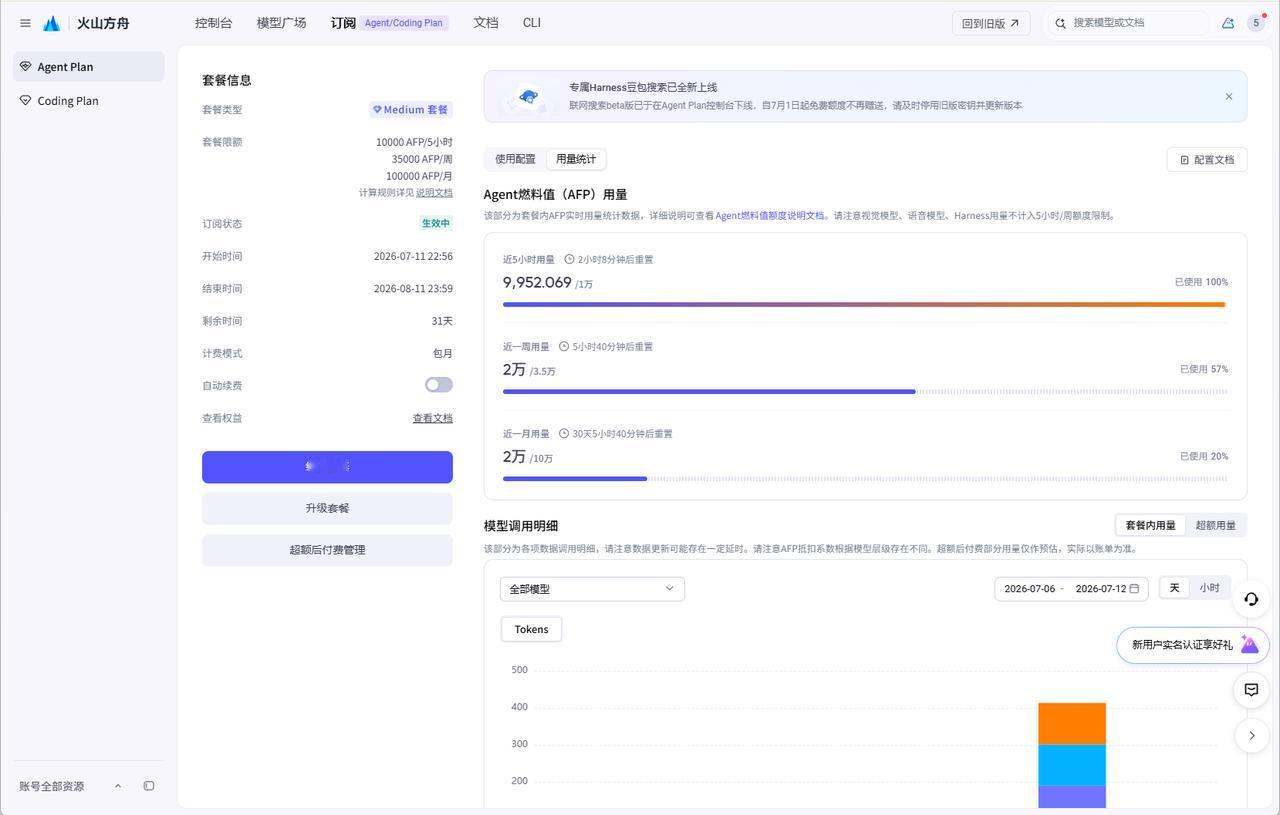
Task: Click the arrow icon in 回到旧版
Action: pos(1014,23)
